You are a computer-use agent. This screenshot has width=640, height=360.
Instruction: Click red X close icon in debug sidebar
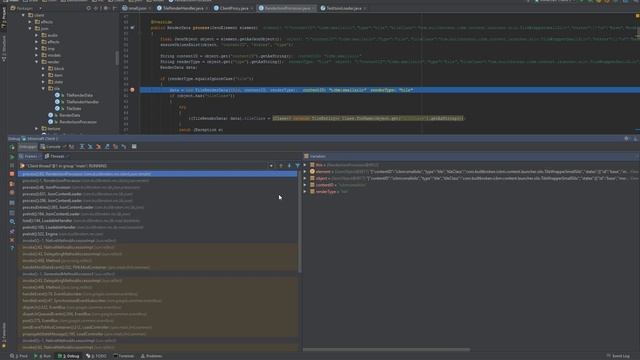(x=12, y=240)
